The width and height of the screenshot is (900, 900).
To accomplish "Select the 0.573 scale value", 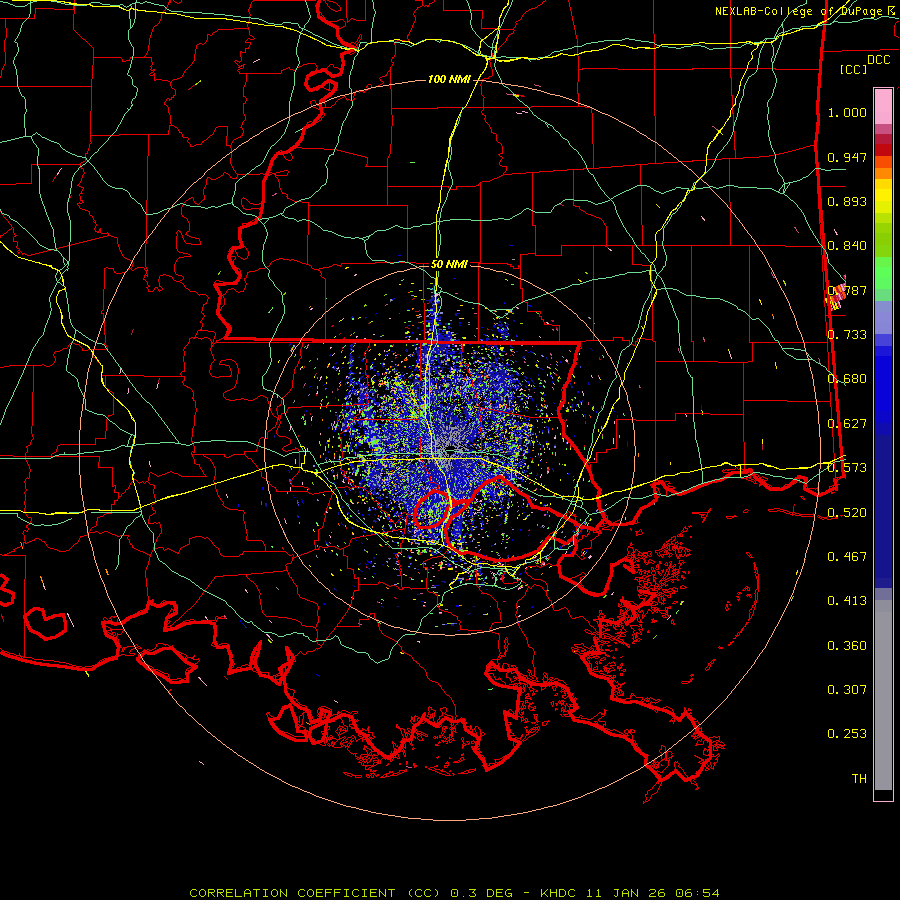I will click(x=847, y=468).
